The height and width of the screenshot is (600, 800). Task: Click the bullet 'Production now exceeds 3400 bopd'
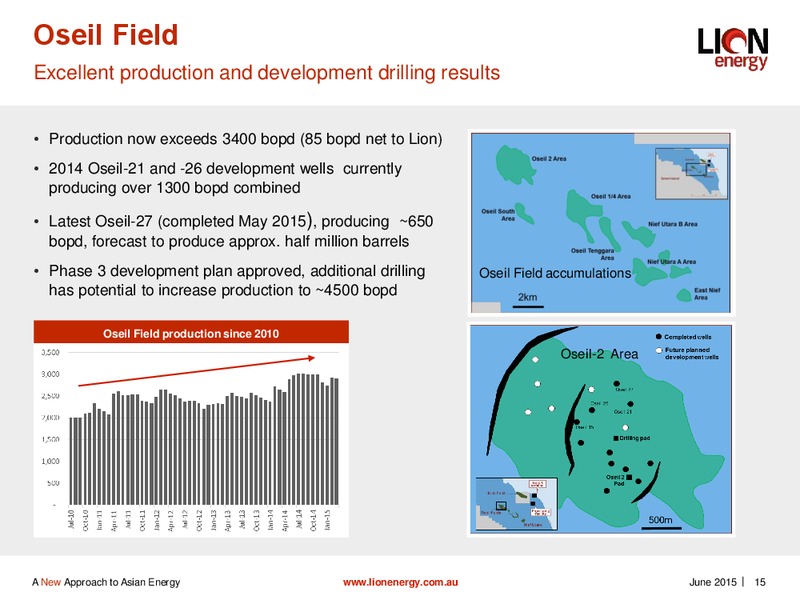(245, 139)
